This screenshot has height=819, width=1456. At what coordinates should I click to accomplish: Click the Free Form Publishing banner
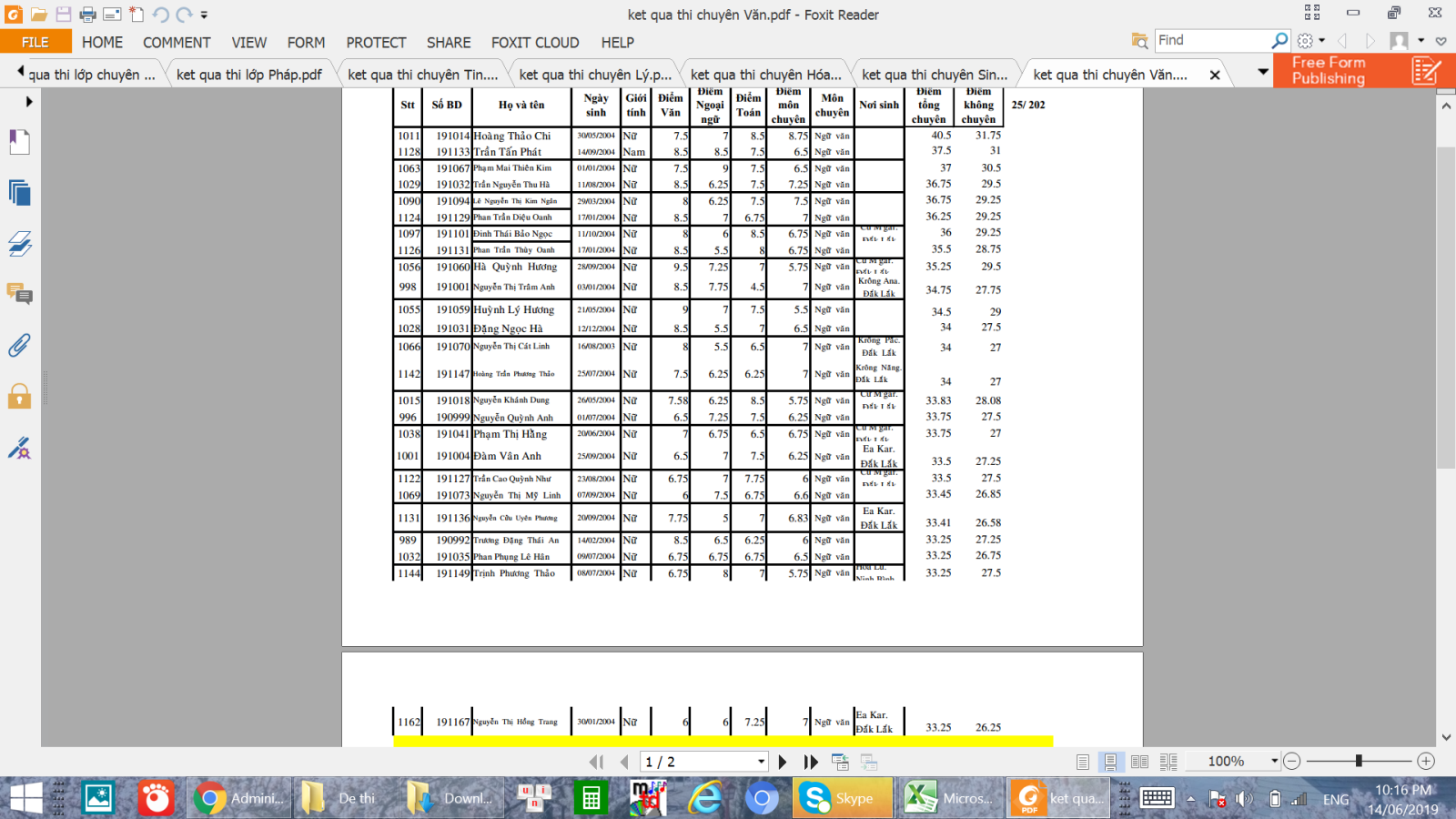[x=1364, y=71]
